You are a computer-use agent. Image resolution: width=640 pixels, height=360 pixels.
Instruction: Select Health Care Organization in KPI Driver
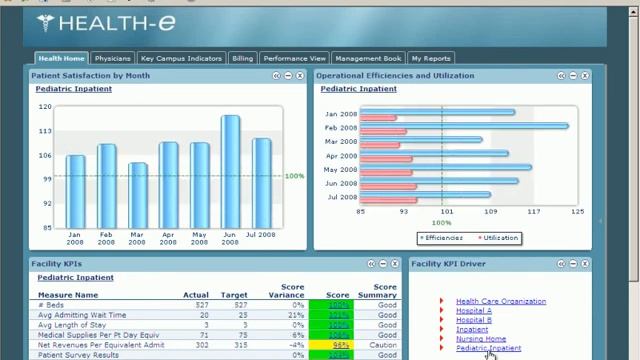coord(501,301)
